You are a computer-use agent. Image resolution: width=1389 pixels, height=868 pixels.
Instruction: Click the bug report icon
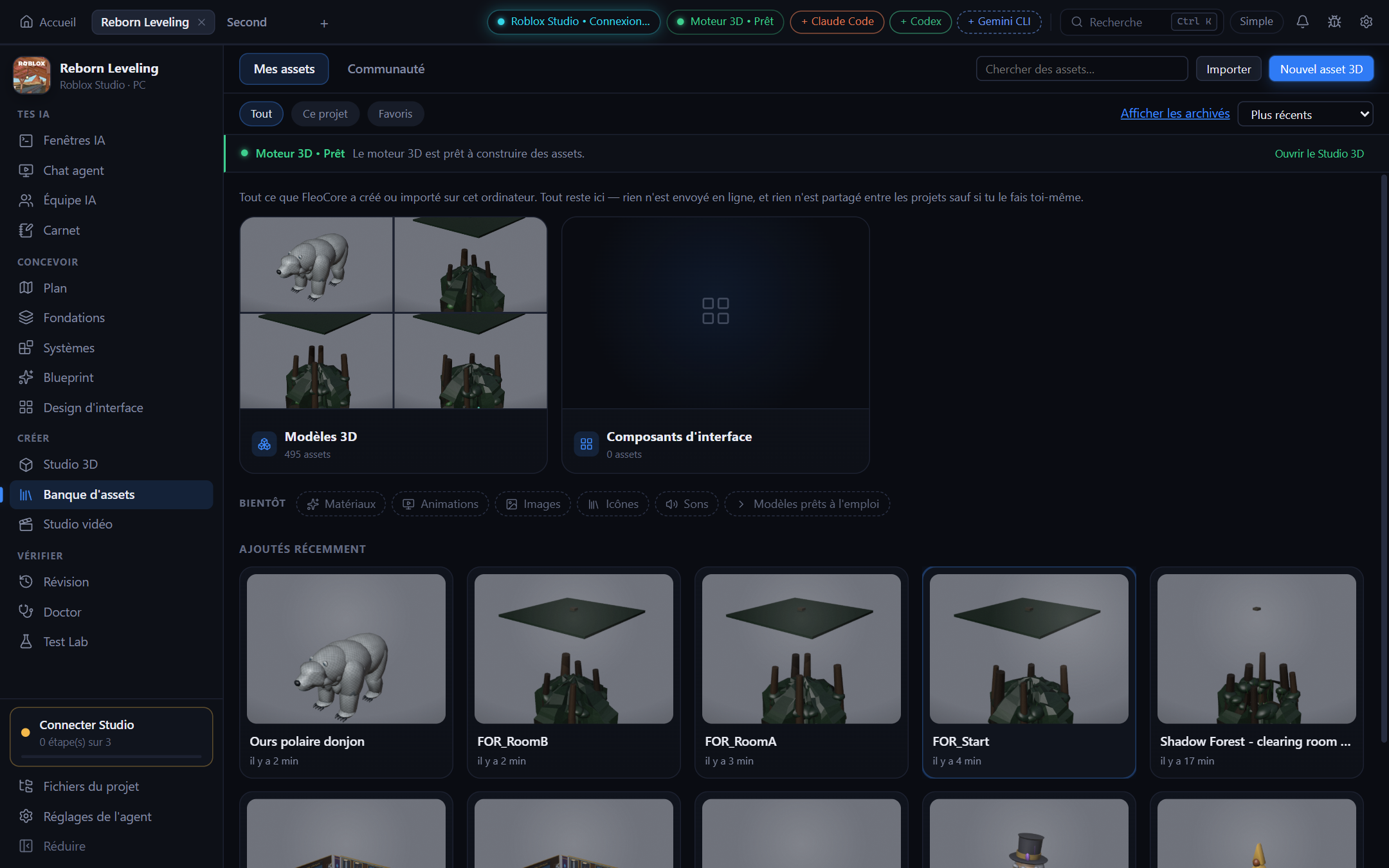coord(1334,22)
